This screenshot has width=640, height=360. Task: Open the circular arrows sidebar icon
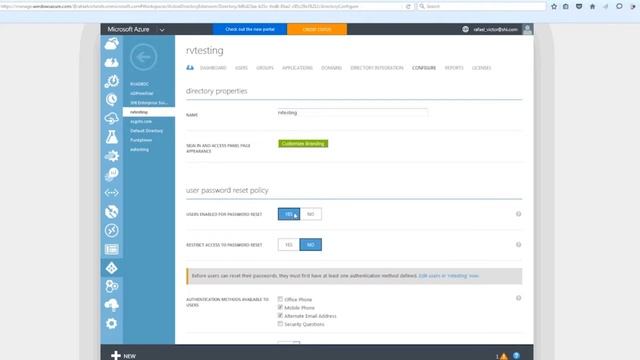[x=111, y=230]
